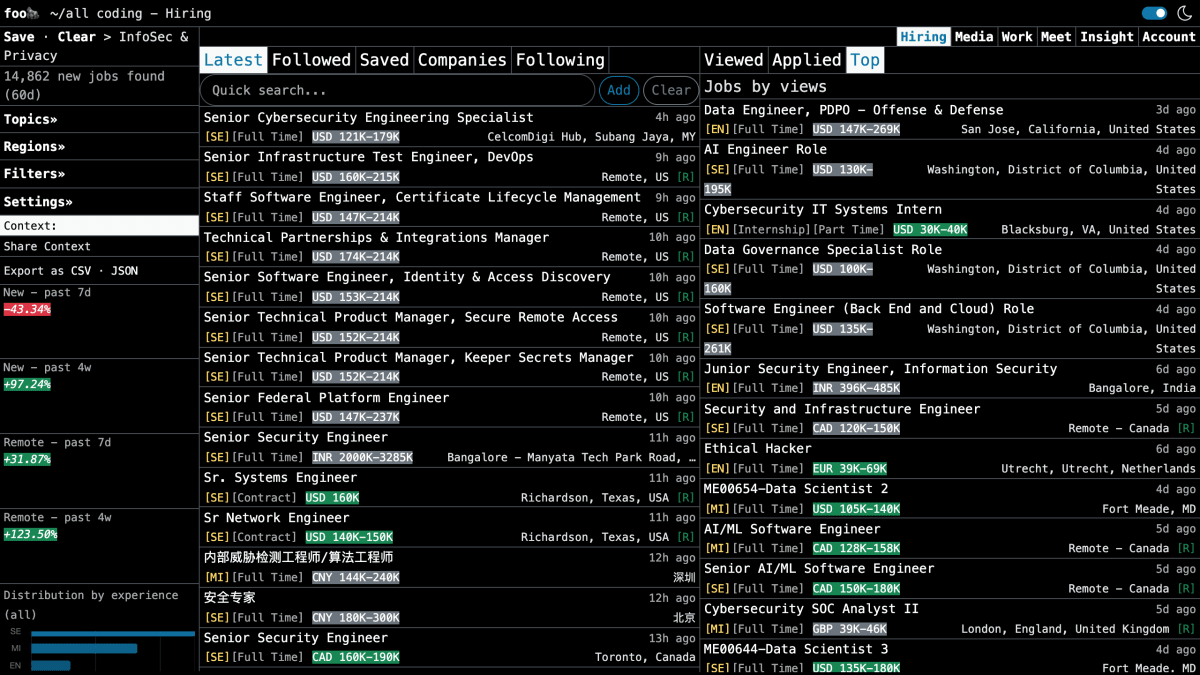
Task: Focus the Quick search field
Action: [397, 90]
